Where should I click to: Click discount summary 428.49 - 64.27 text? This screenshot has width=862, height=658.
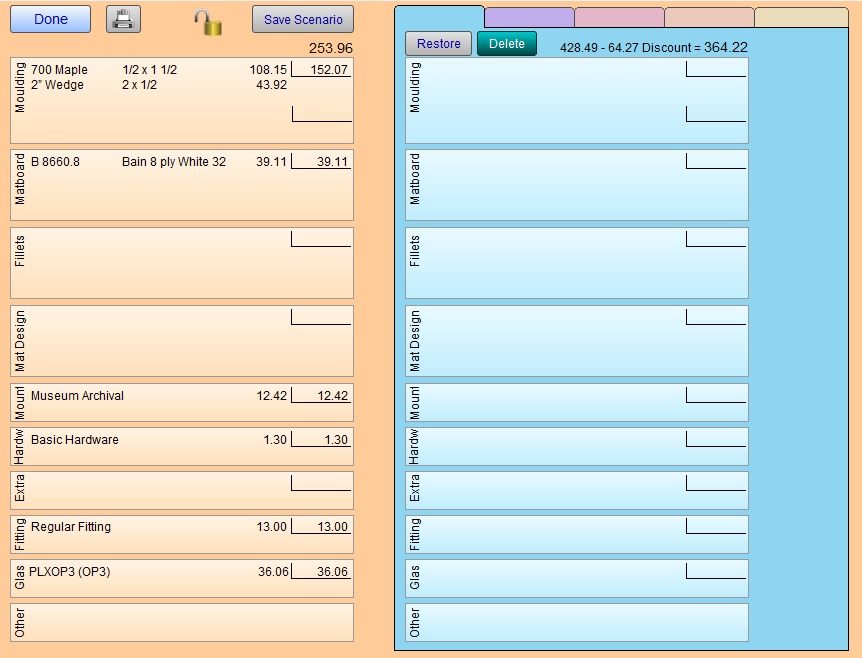654,48
